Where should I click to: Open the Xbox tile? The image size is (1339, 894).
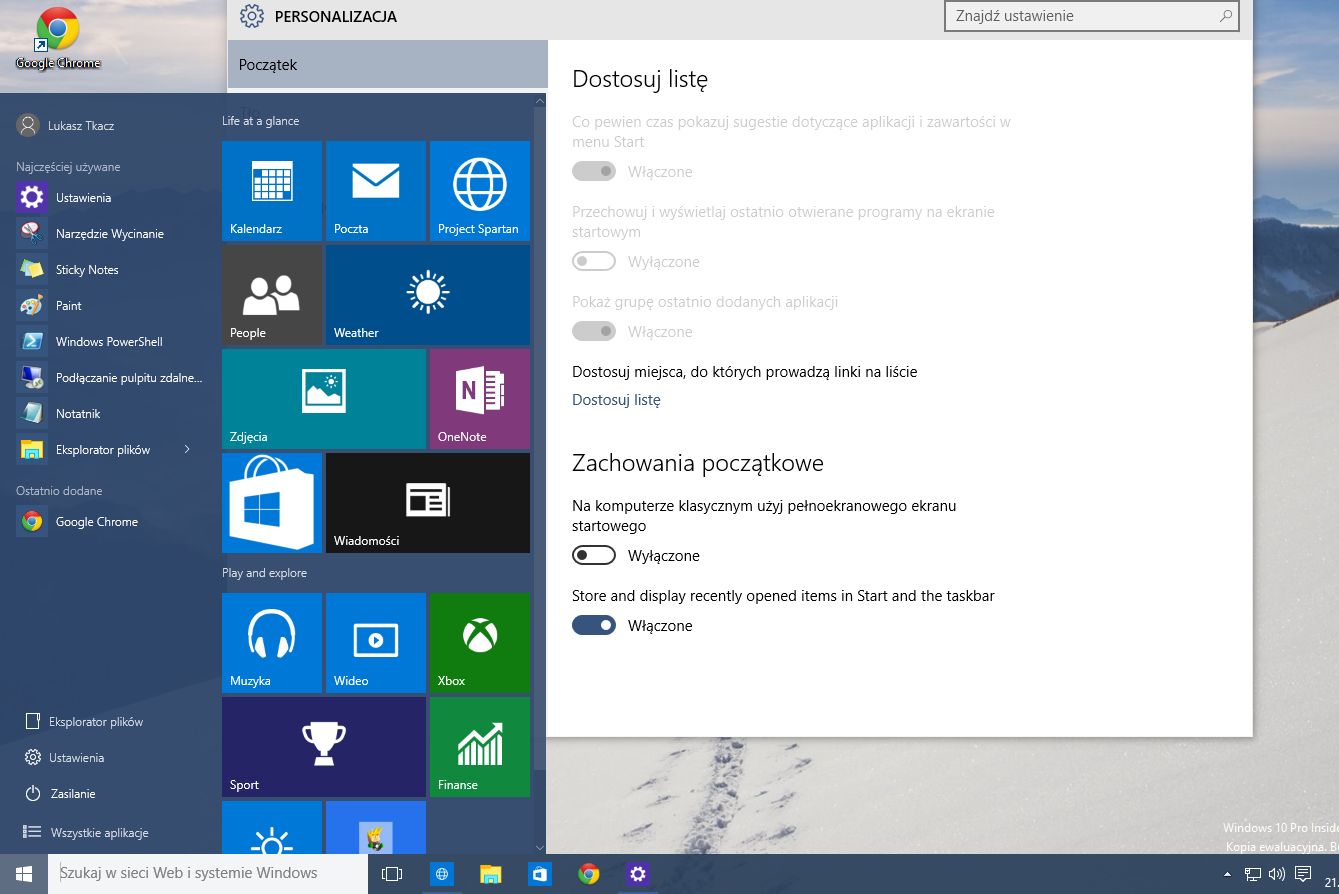click(x=480, y=643)
